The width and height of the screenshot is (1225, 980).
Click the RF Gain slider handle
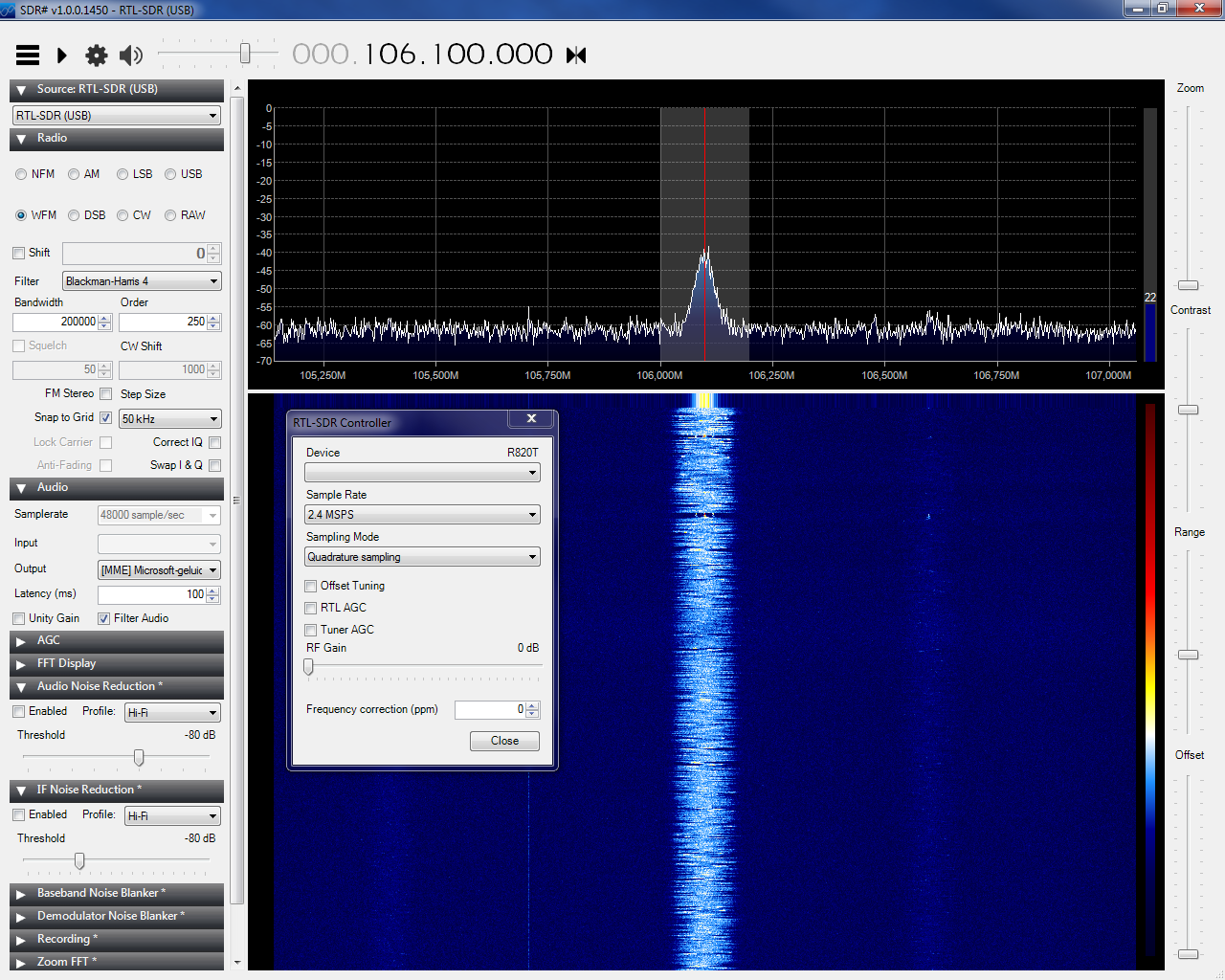tap(308, 667)
